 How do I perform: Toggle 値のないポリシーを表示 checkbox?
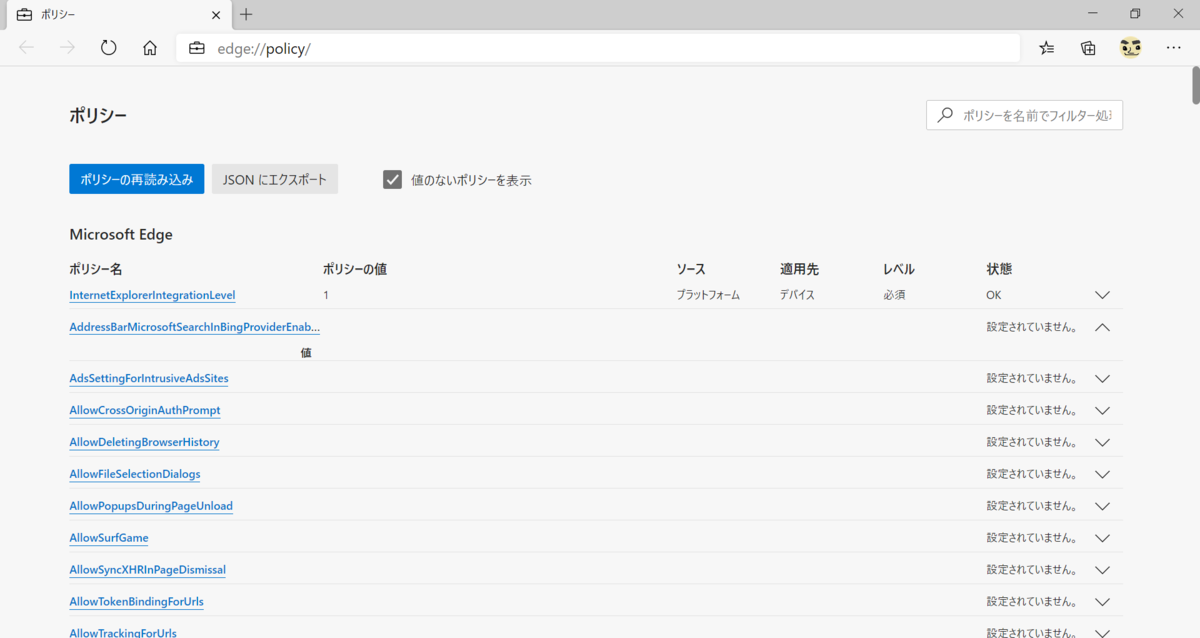pos(393,180)
